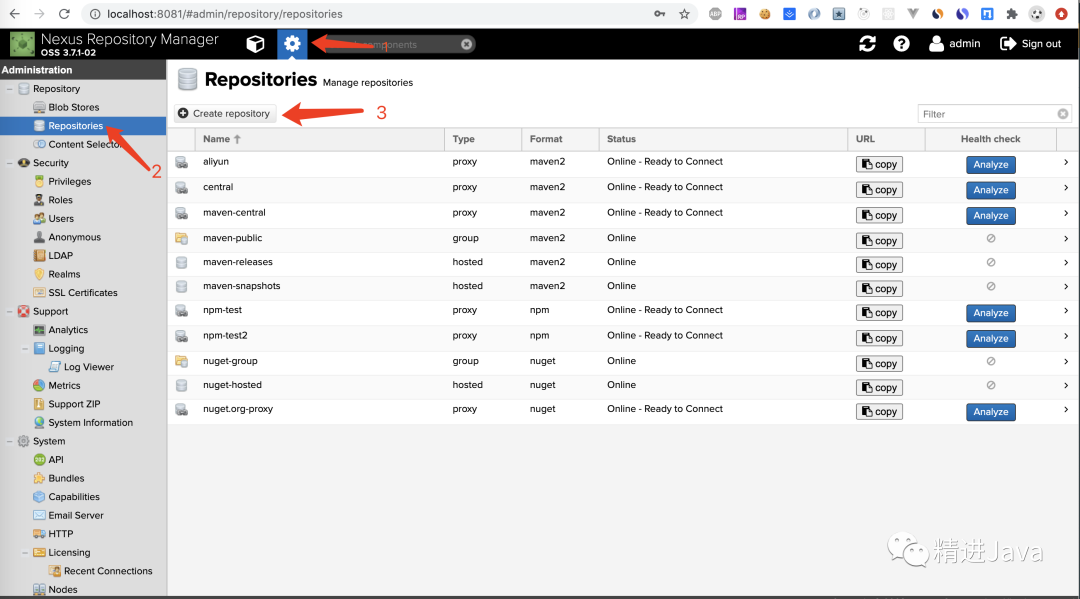Select Repositories in sidebar

[75, 126]
